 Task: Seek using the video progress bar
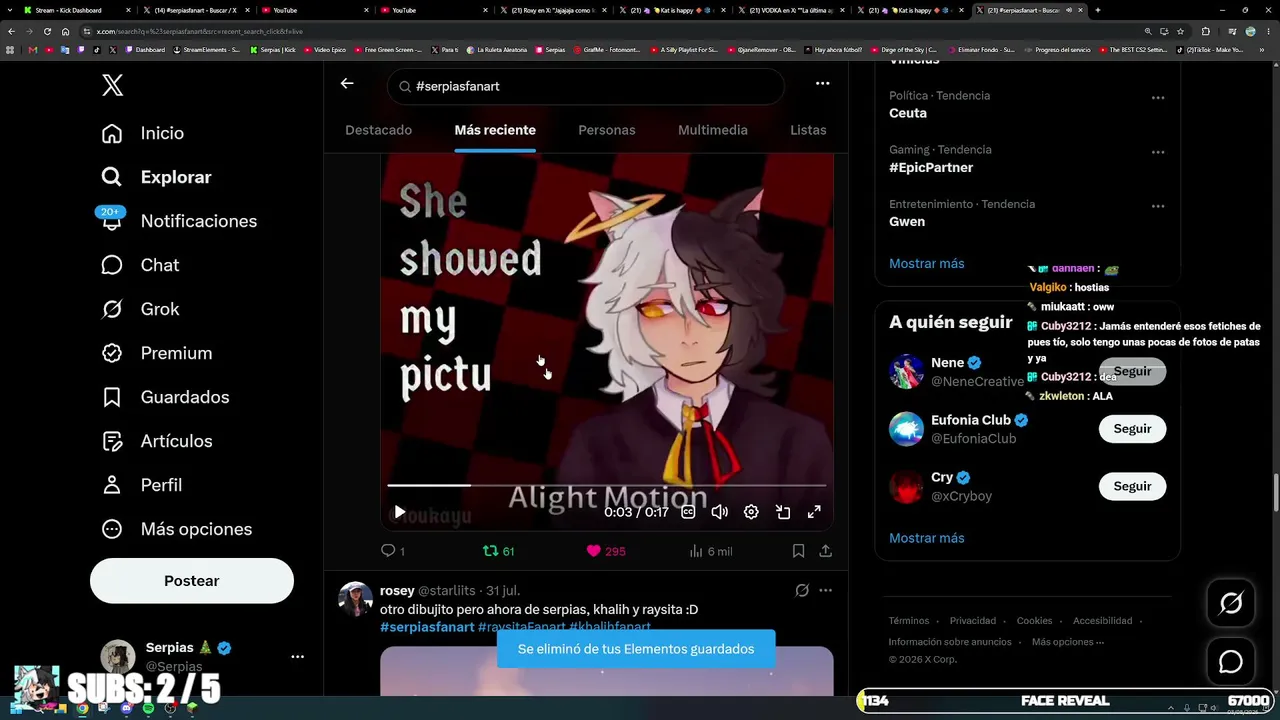coord(606,485)
